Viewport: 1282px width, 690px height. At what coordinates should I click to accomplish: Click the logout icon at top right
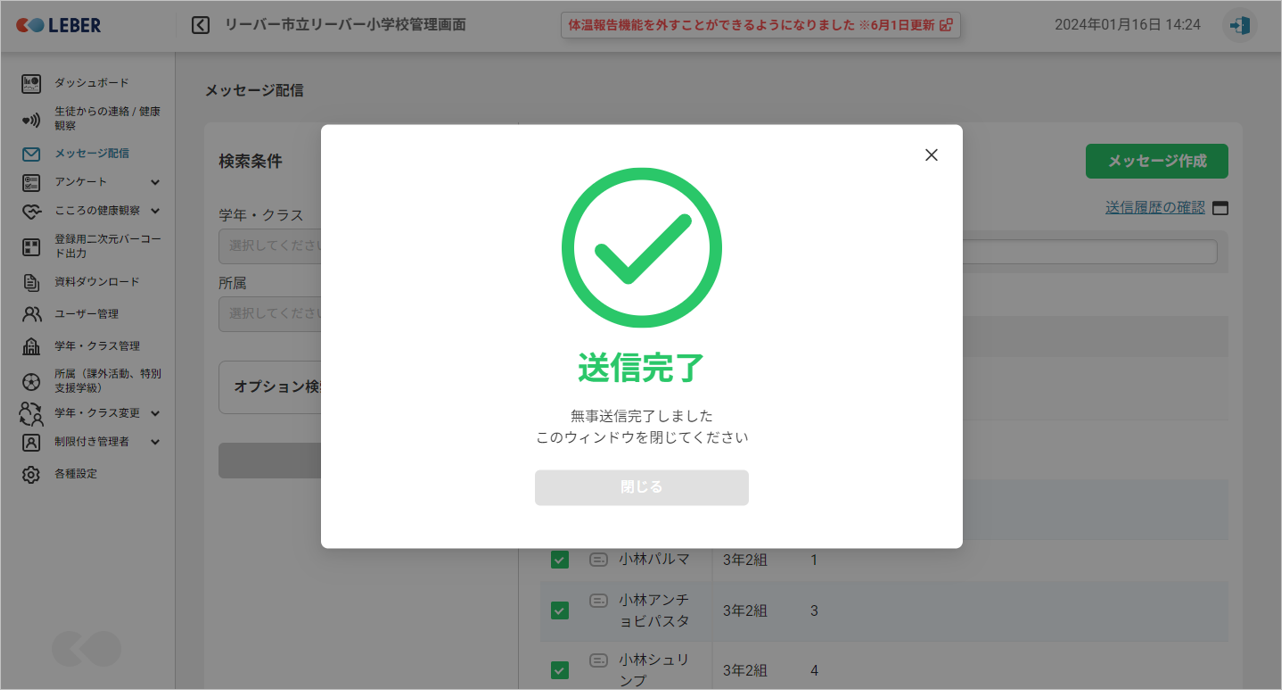1240,25
